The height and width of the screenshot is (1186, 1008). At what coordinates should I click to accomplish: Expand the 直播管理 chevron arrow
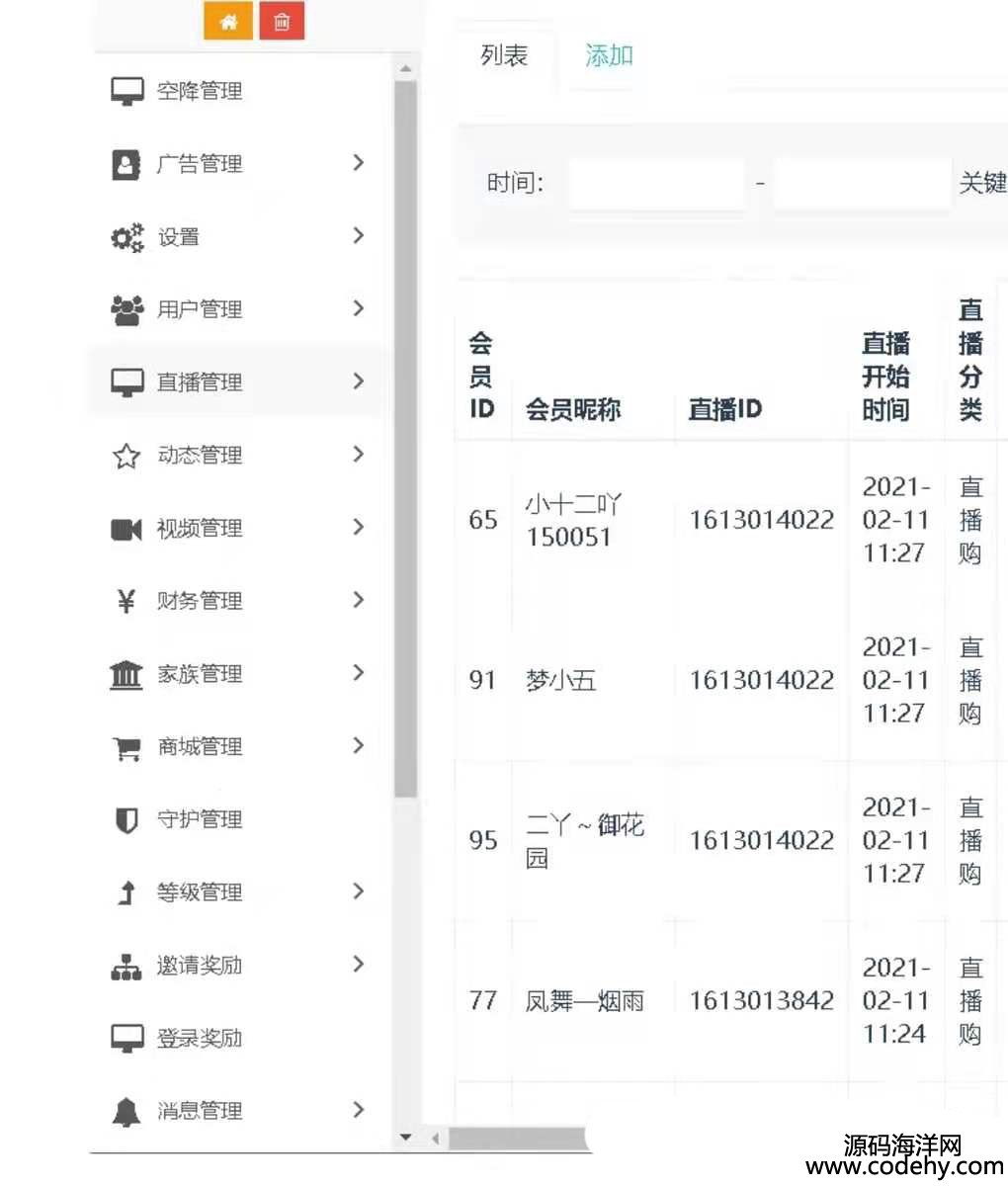(358, 381)
